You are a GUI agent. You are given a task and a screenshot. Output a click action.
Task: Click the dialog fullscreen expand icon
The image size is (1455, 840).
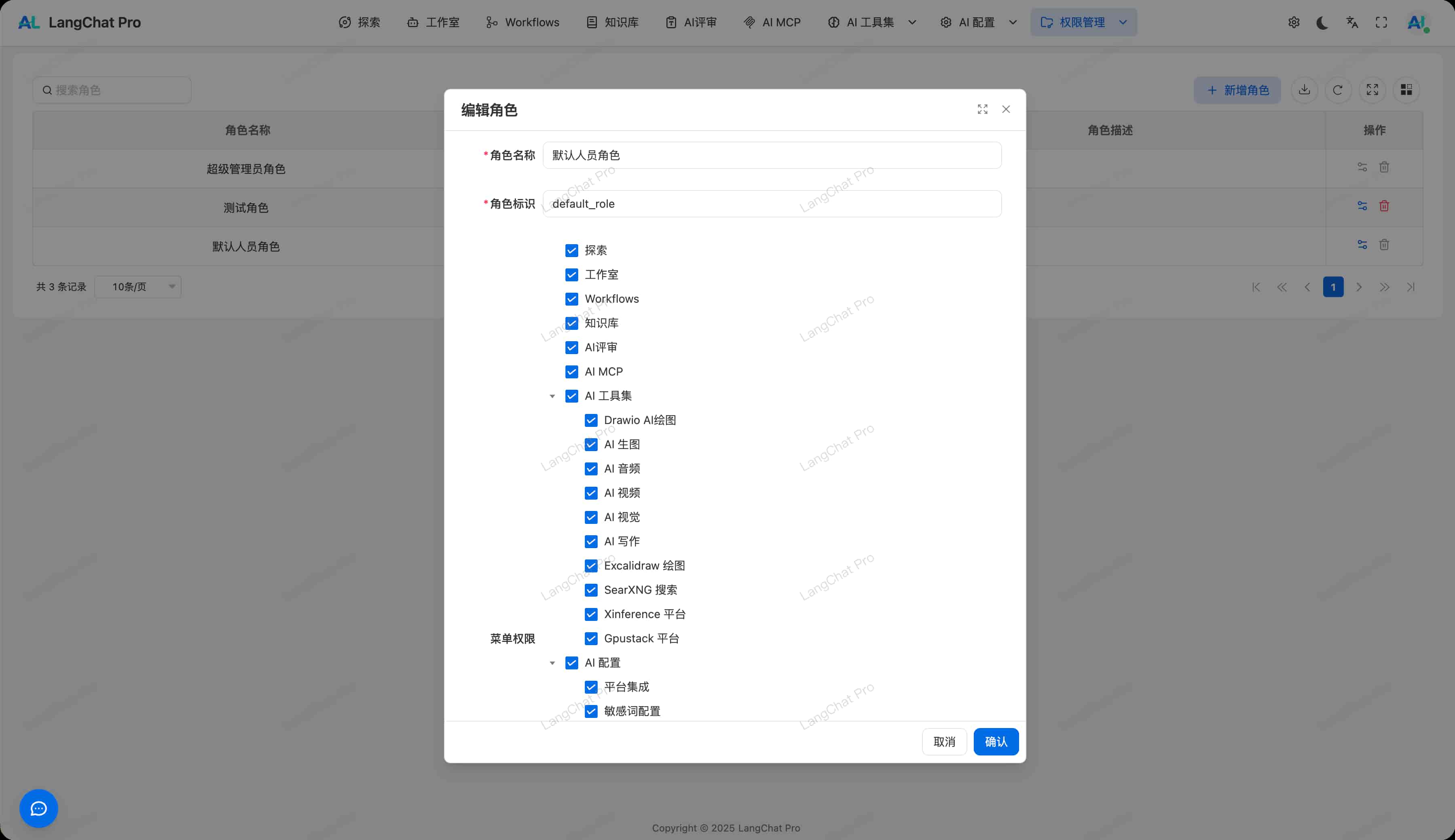pos(982,110)
